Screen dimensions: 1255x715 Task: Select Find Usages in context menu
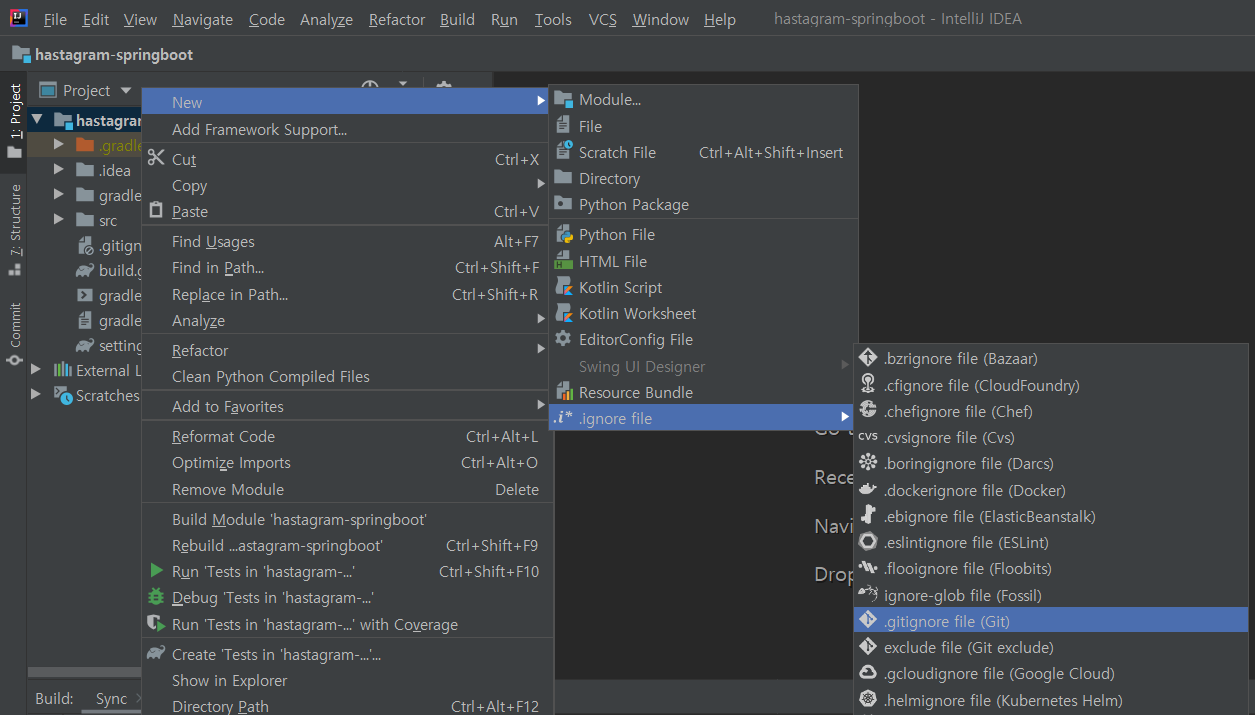[346, 241]
